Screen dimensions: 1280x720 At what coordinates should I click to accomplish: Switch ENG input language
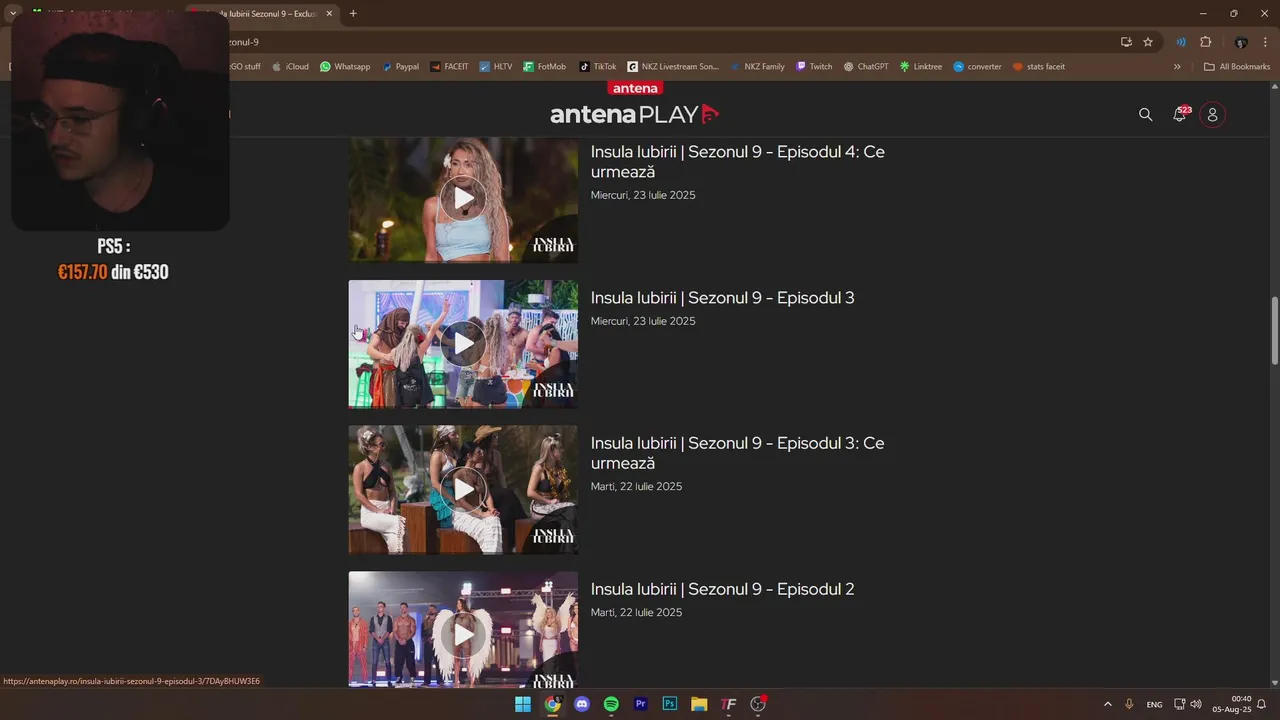coord(1154,704)
